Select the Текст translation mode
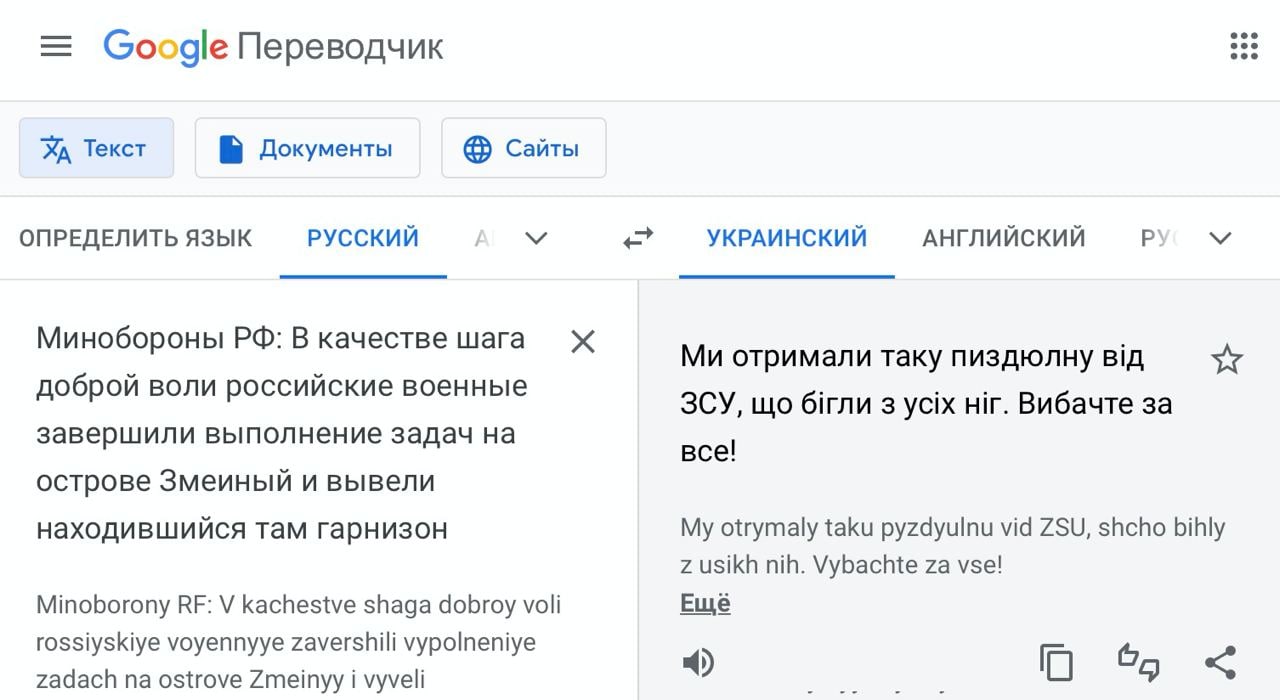This screenshot has height=700, width=1280. 96,149
